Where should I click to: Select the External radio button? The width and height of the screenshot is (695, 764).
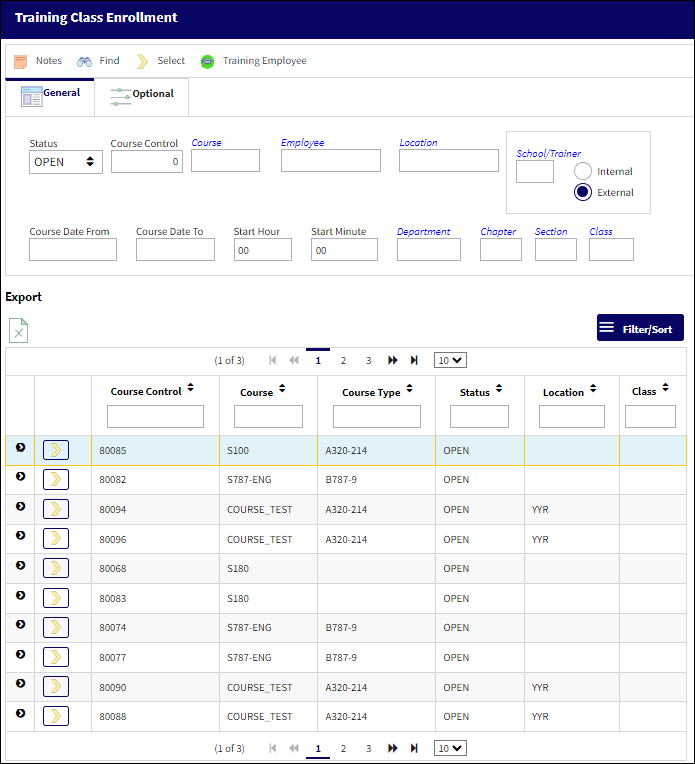coord(583,192)
